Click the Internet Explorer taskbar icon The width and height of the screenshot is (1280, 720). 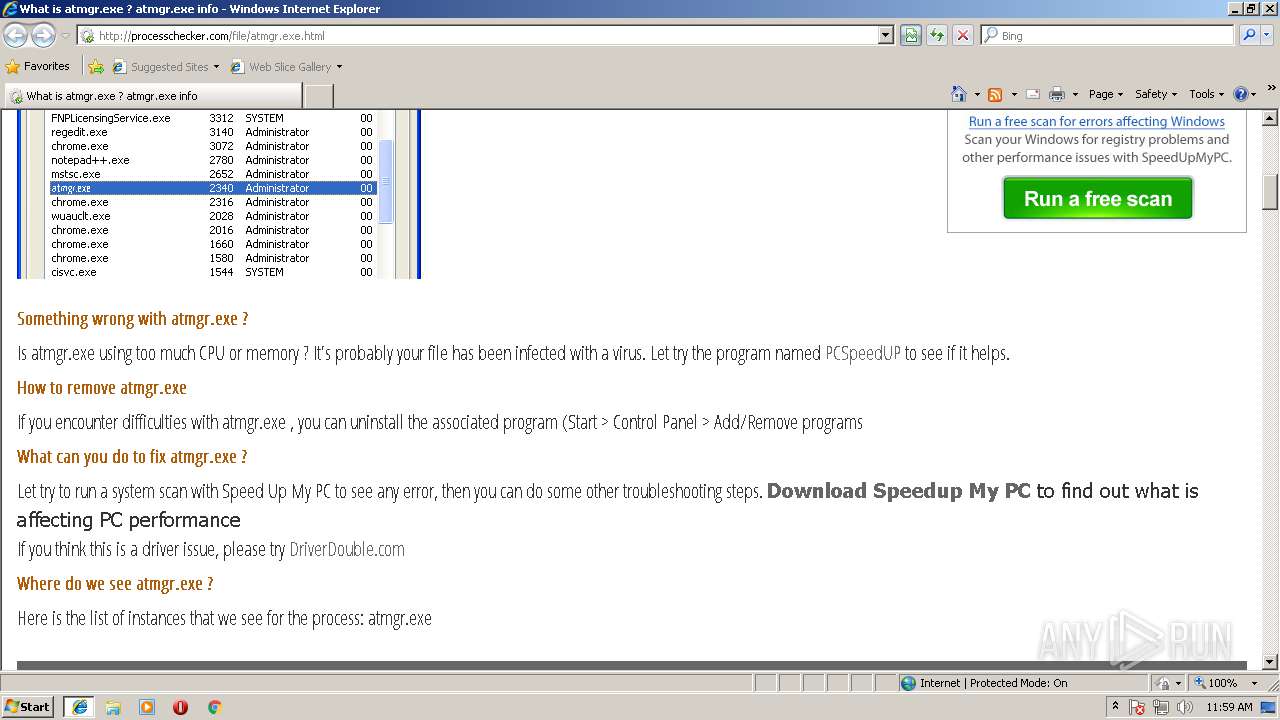point(79,707)
